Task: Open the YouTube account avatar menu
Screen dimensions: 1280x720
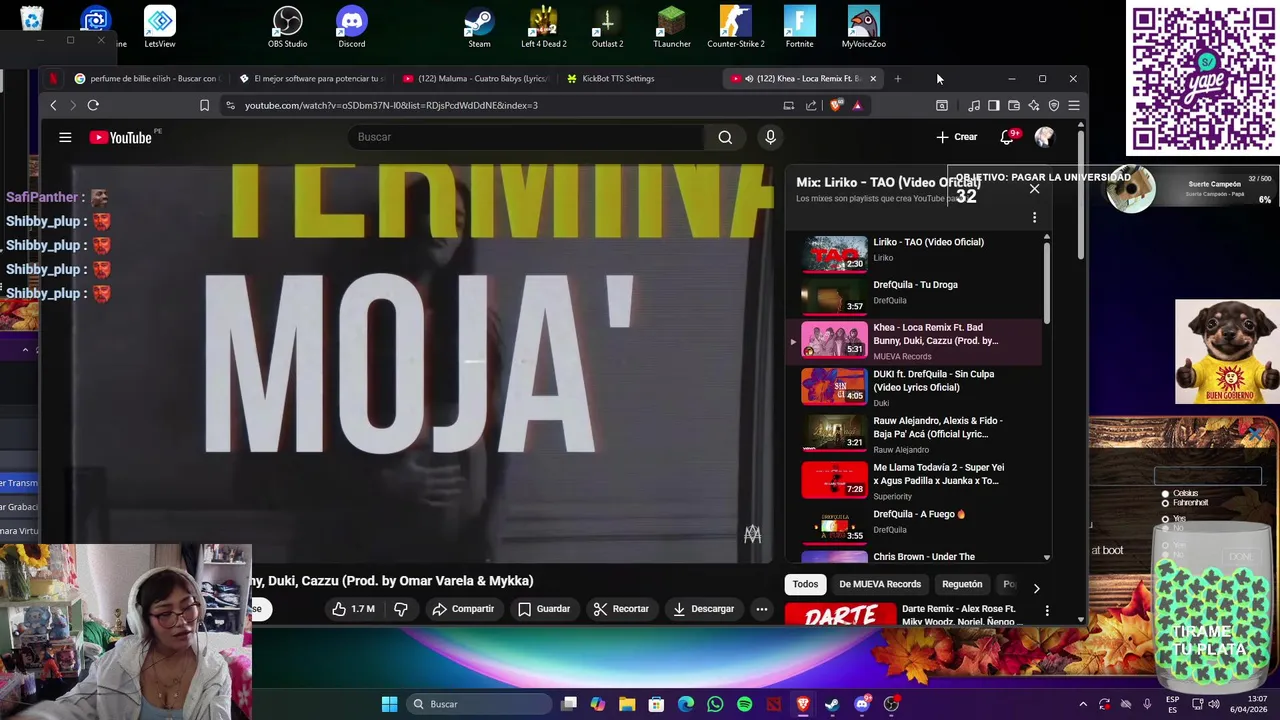Action: [x=1044, y=137]
